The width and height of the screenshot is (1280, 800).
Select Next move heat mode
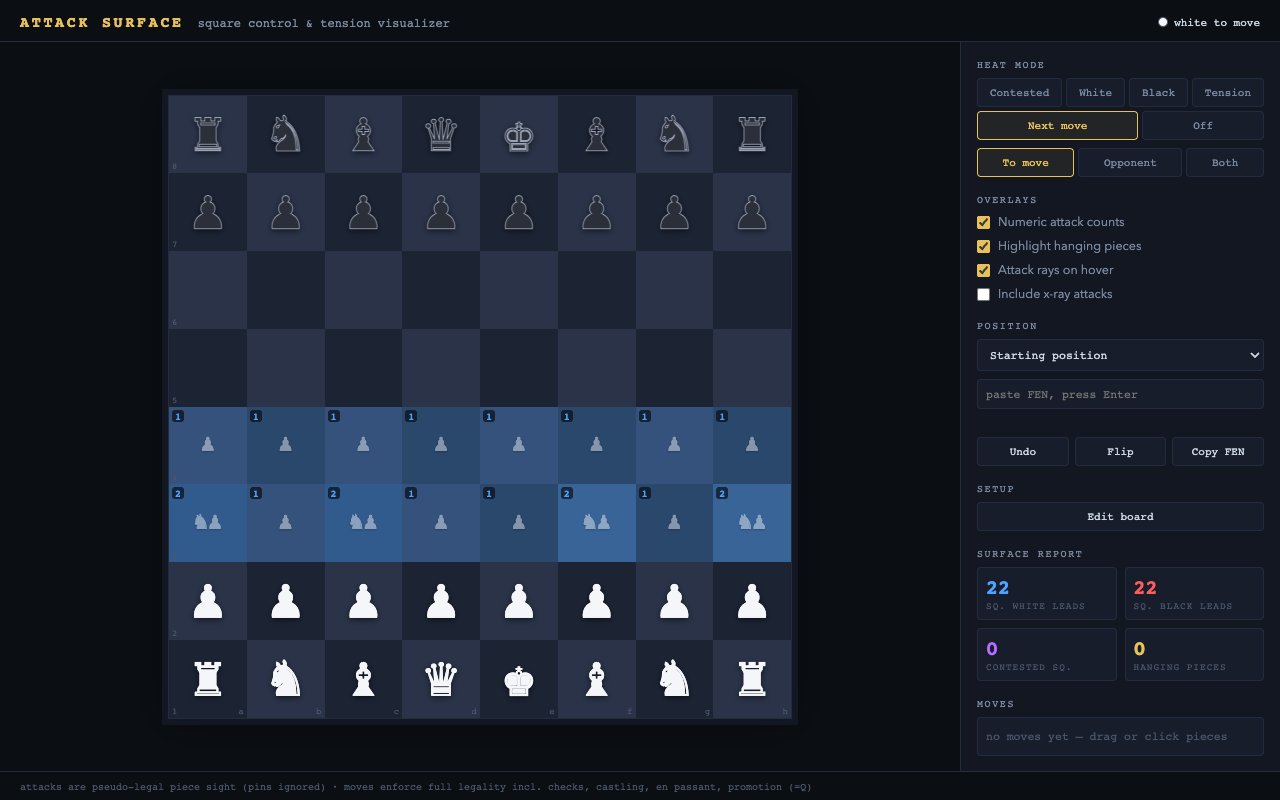(x=1057, y=126)
